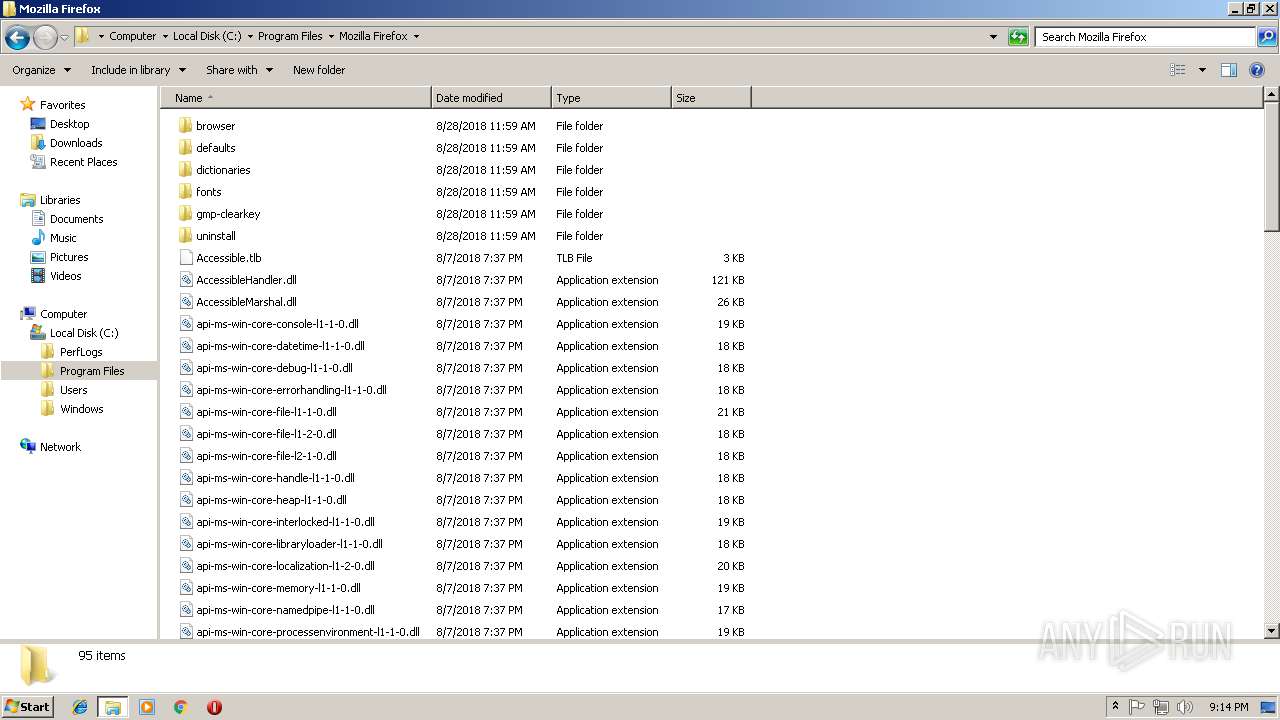The image size is (1280, 720).
Task: Select Recent Places in the navigation pane
Action: (x=83, y=162)
